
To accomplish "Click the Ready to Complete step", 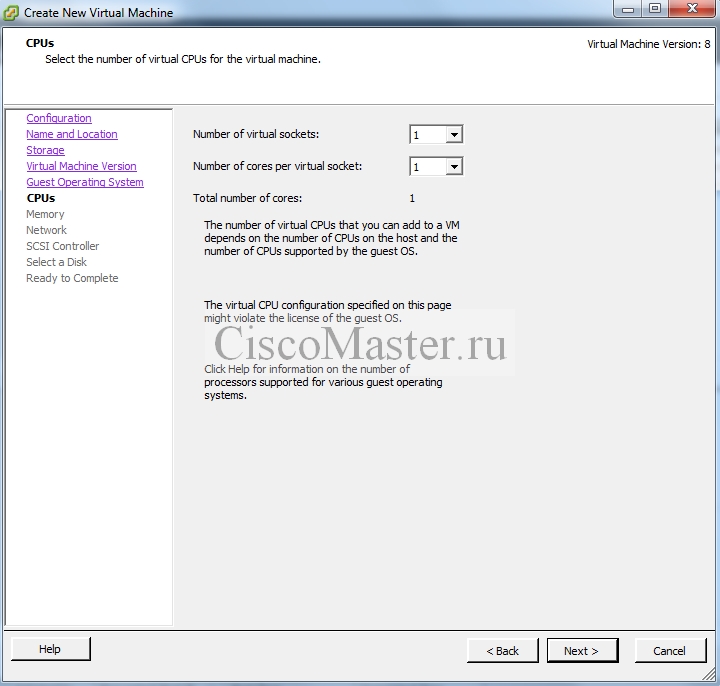I will [72, 278].
